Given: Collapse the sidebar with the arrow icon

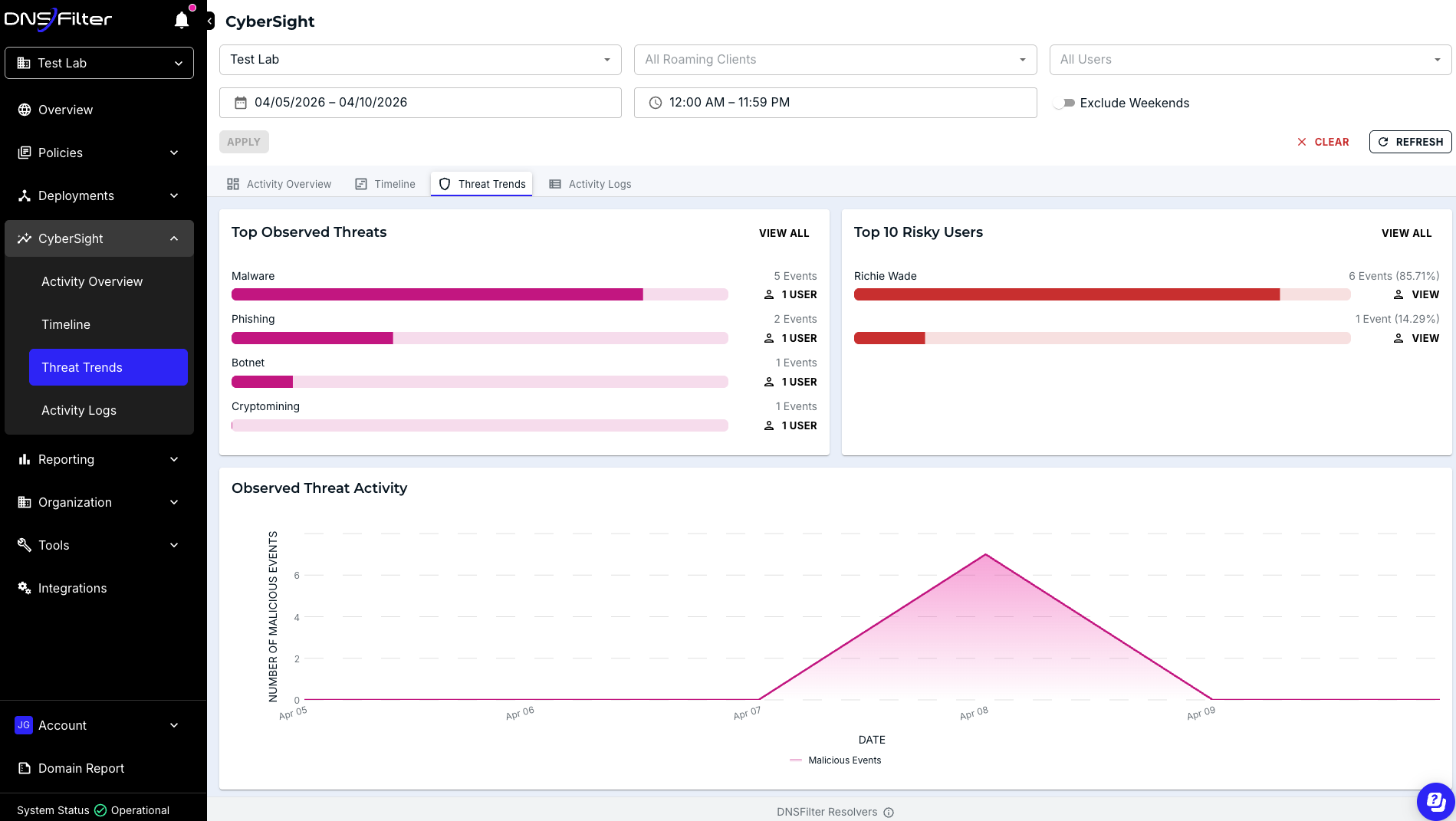Looking at the screenshot, I should click(x=210, y=21).
